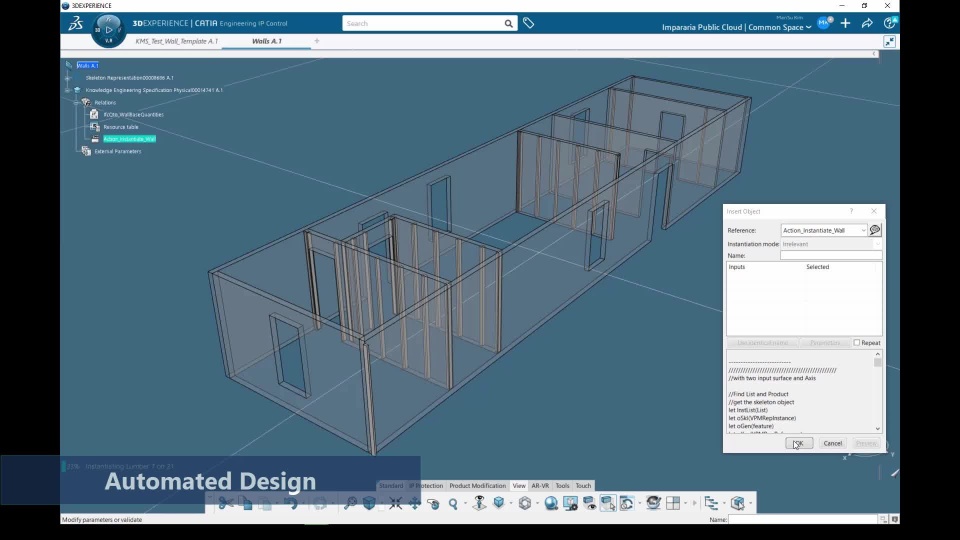Select the Pan arrows tool
This screenshot has height=540, width=960.
tap(414, 503)
